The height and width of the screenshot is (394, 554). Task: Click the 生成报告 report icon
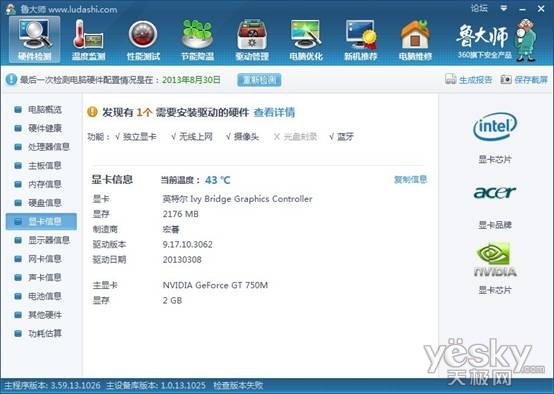(x=450, y=79)
